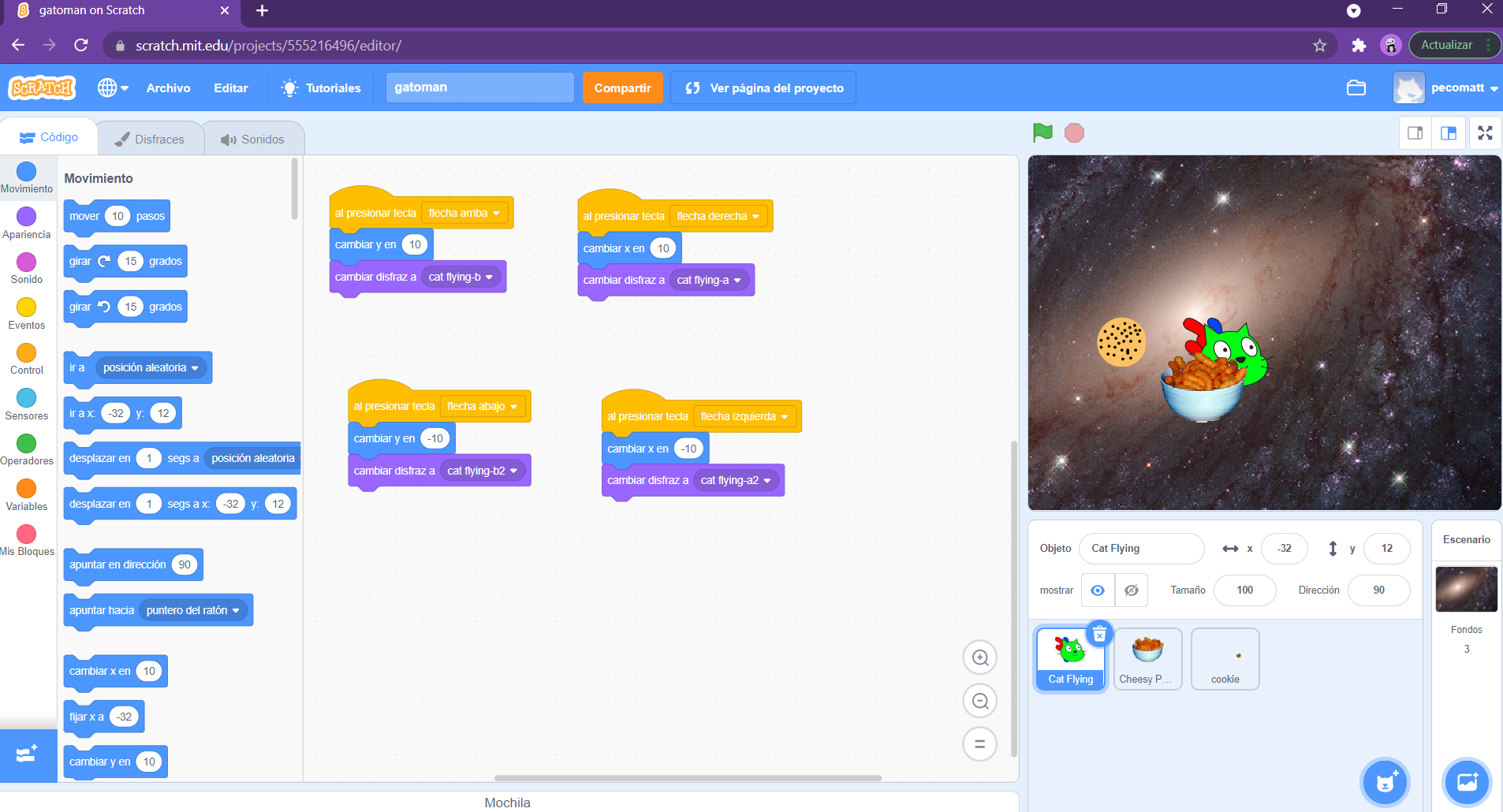Image resolution: width=1503 pixels, height=812 pixels.
Task: Open the flecha arriba key dropdown
Action: (465, 213)
